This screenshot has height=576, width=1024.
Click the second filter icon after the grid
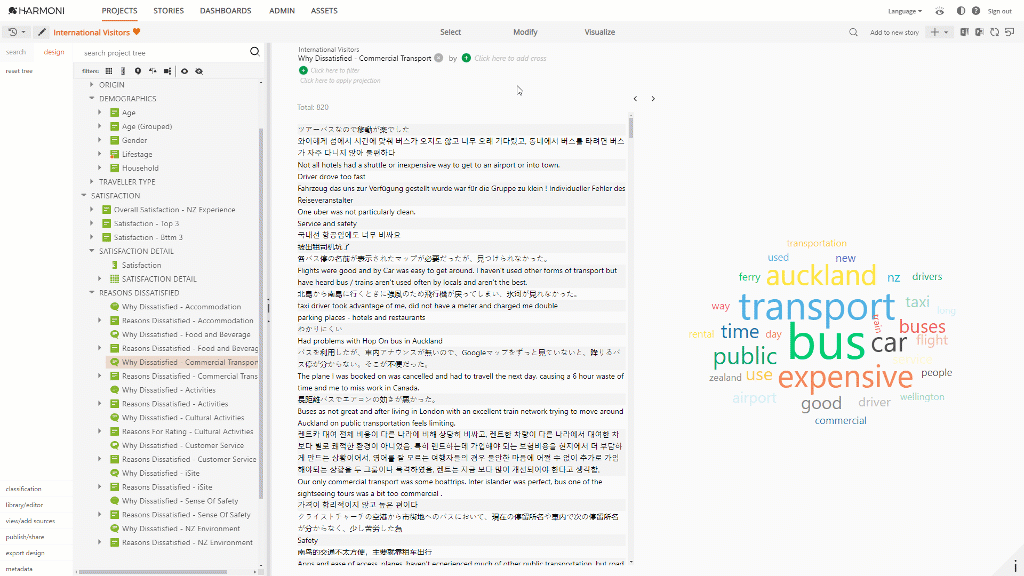123,71
